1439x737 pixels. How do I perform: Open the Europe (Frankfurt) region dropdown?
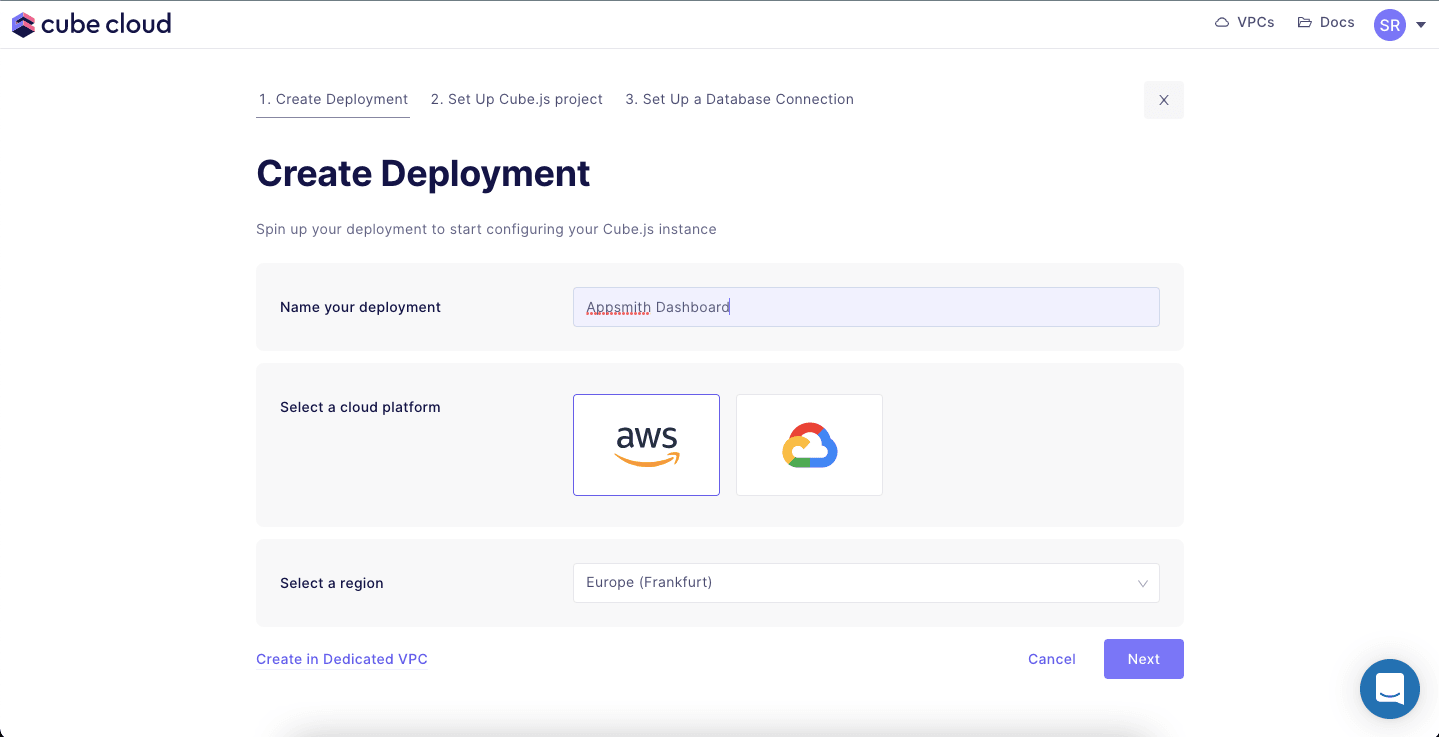850,583
